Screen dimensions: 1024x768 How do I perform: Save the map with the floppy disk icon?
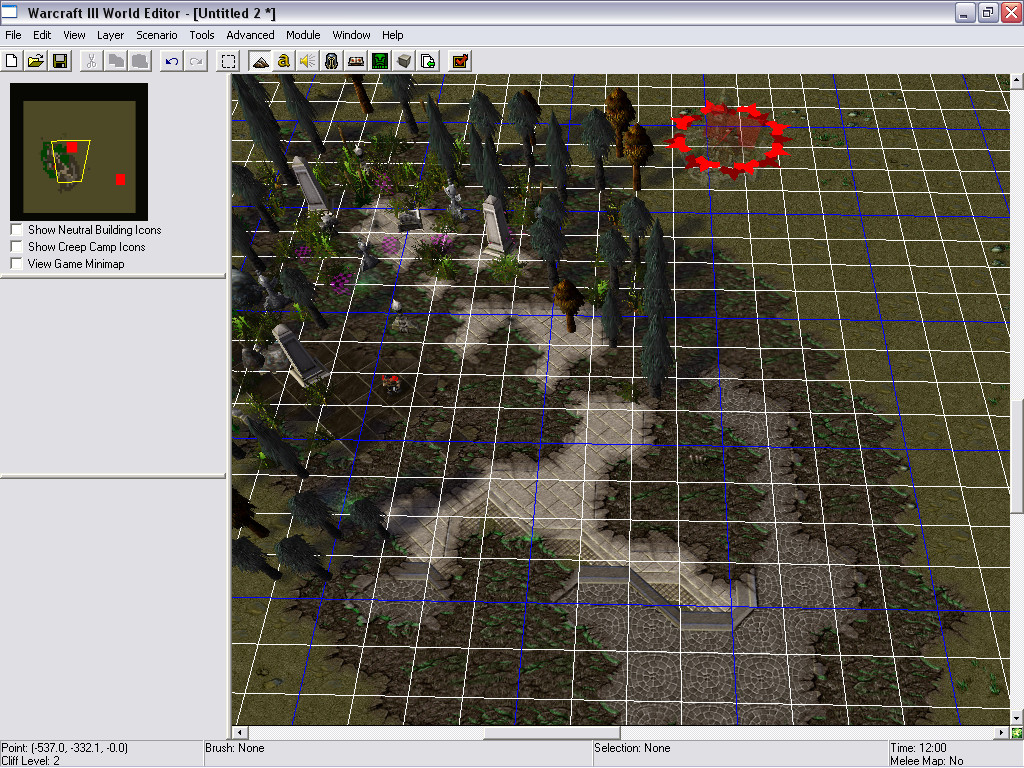[x=60, y=61]
